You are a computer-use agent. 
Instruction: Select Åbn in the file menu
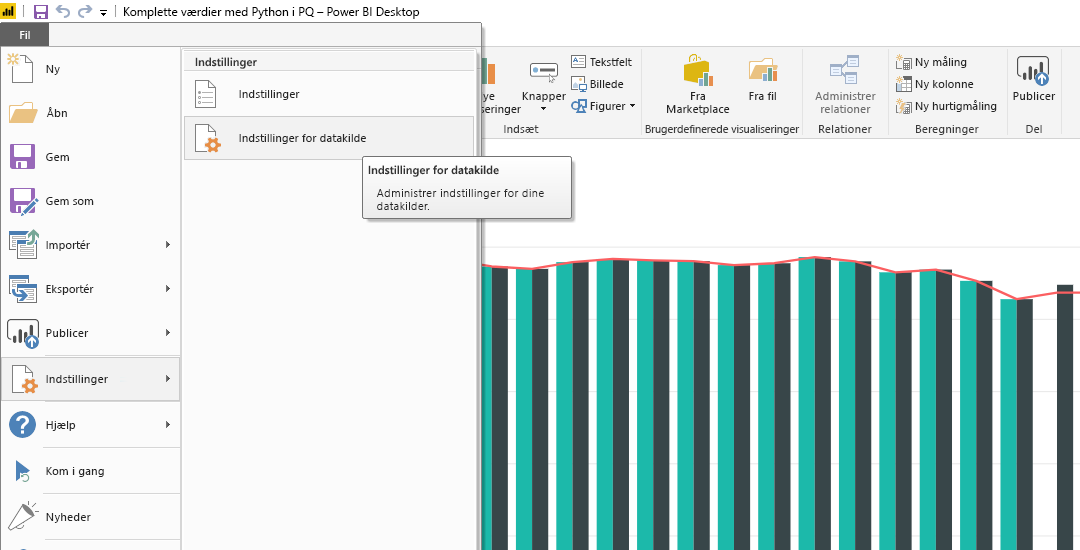click(x=90, y=113)
